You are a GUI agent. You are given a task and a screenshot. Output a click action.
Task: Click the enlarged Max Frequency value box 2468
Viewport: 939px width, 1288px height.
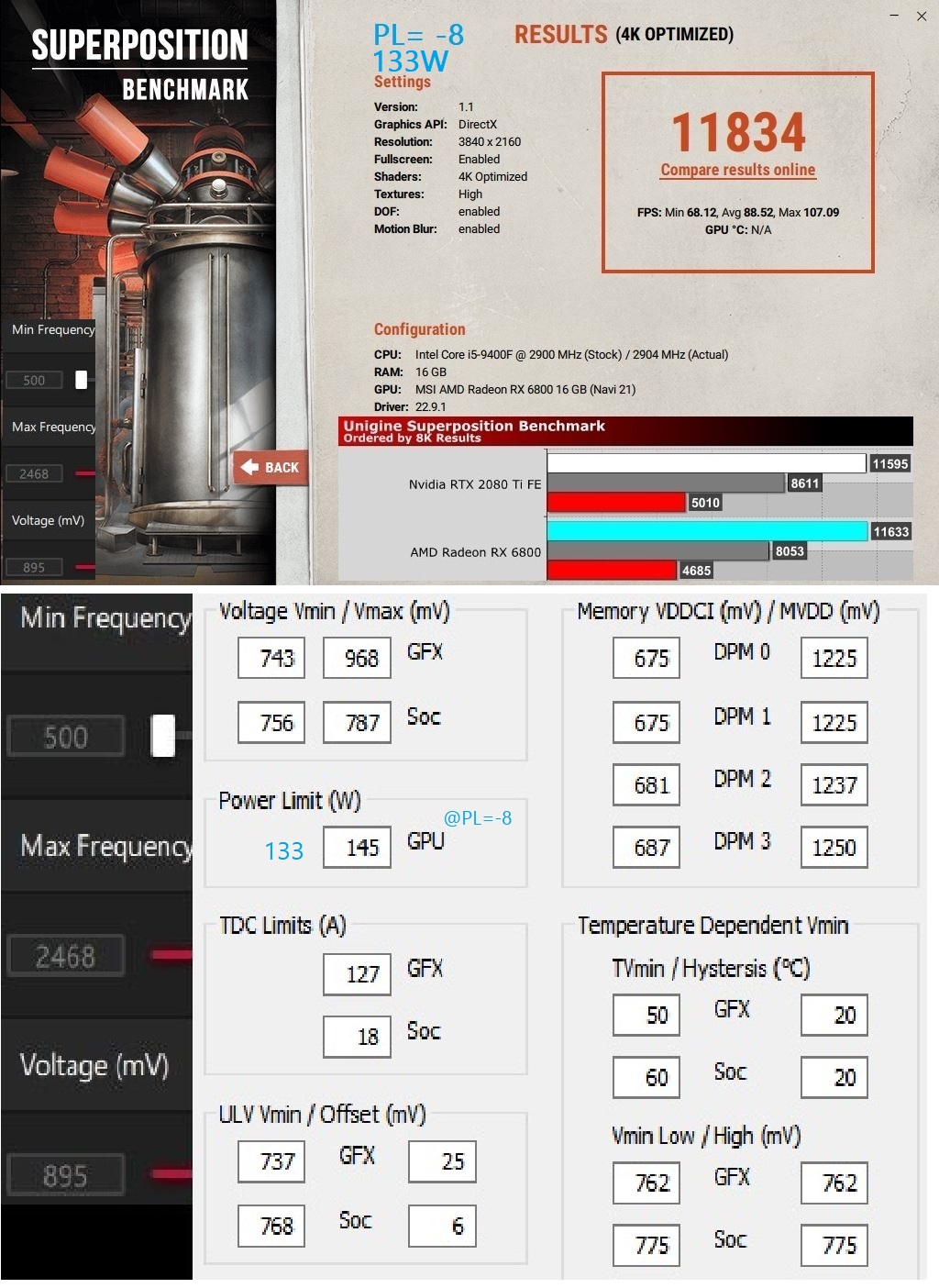66,956
